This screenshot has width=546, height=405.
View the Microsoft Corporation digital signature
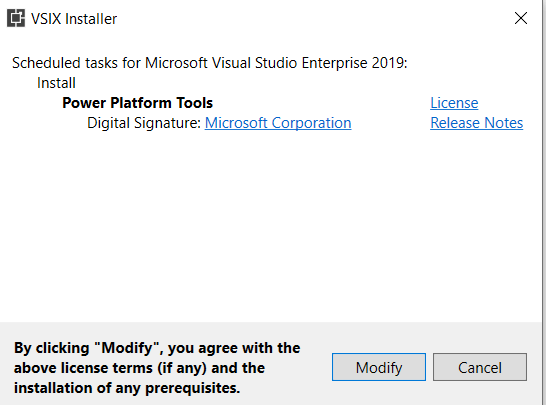pyautogui.click(x=278, y=123)
